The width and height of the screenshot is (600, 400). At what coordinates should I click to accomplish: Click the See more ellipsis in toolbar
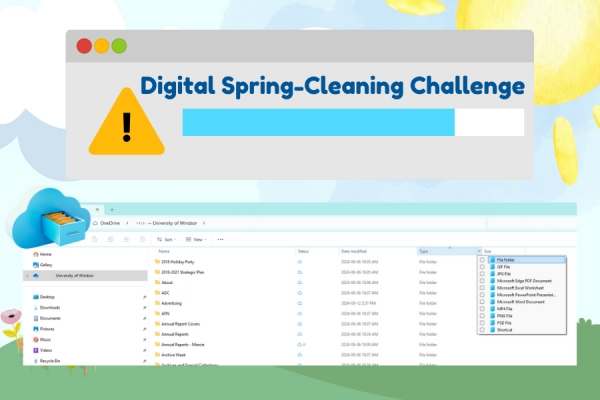pyautogui.click(x=220, y=239)
